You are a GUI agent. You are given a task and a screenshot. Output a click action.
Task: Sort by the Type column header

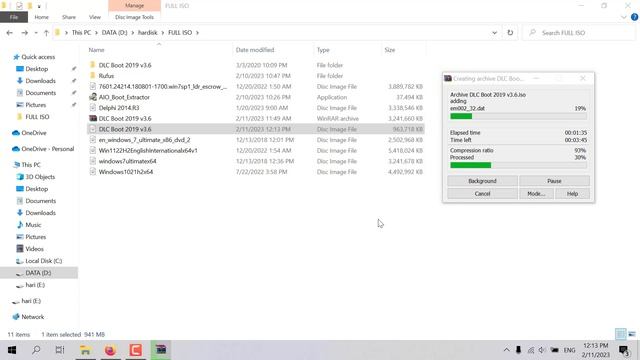point(323,50)
